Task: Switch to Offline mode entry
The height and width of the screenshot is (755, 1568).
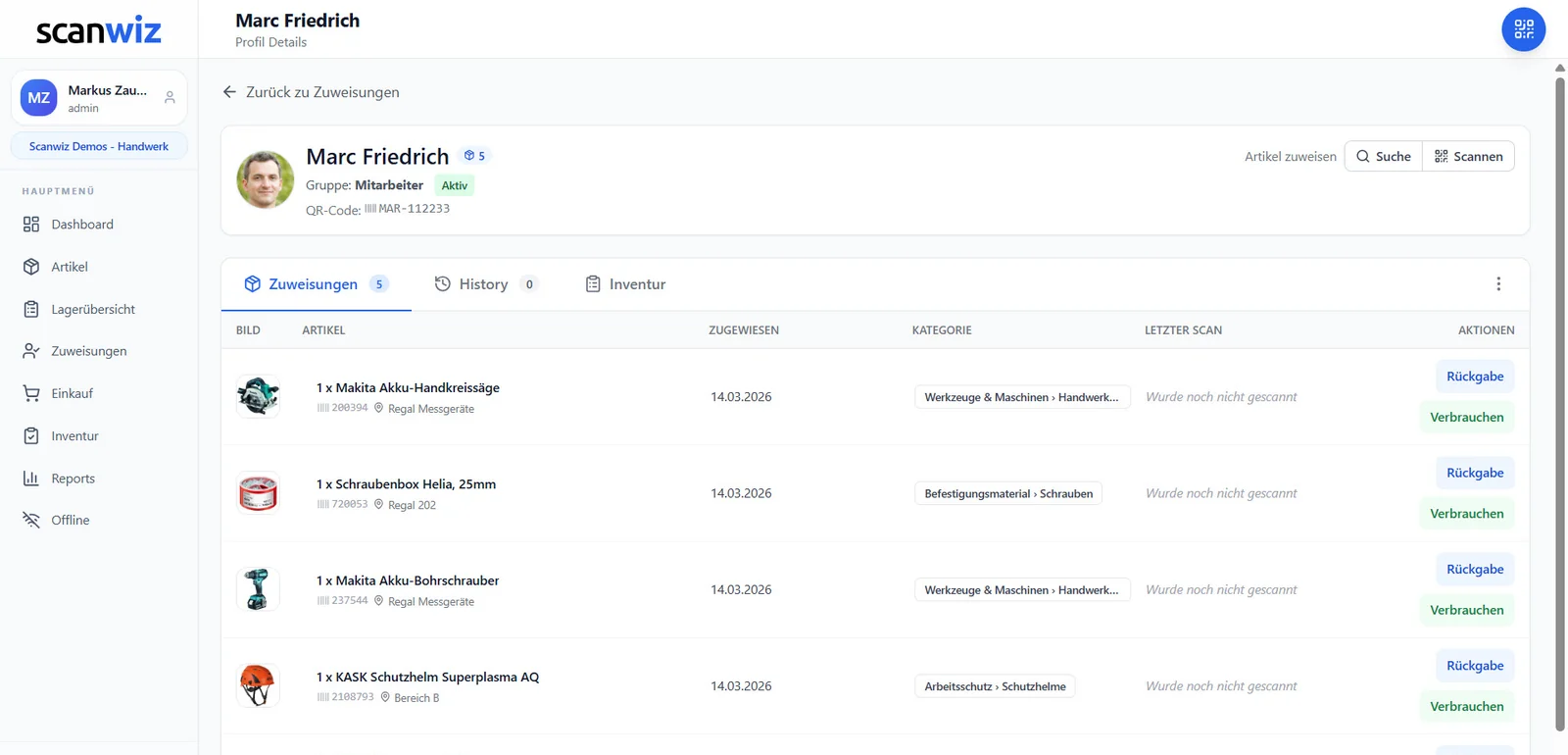Action: [x=99, y=521]
